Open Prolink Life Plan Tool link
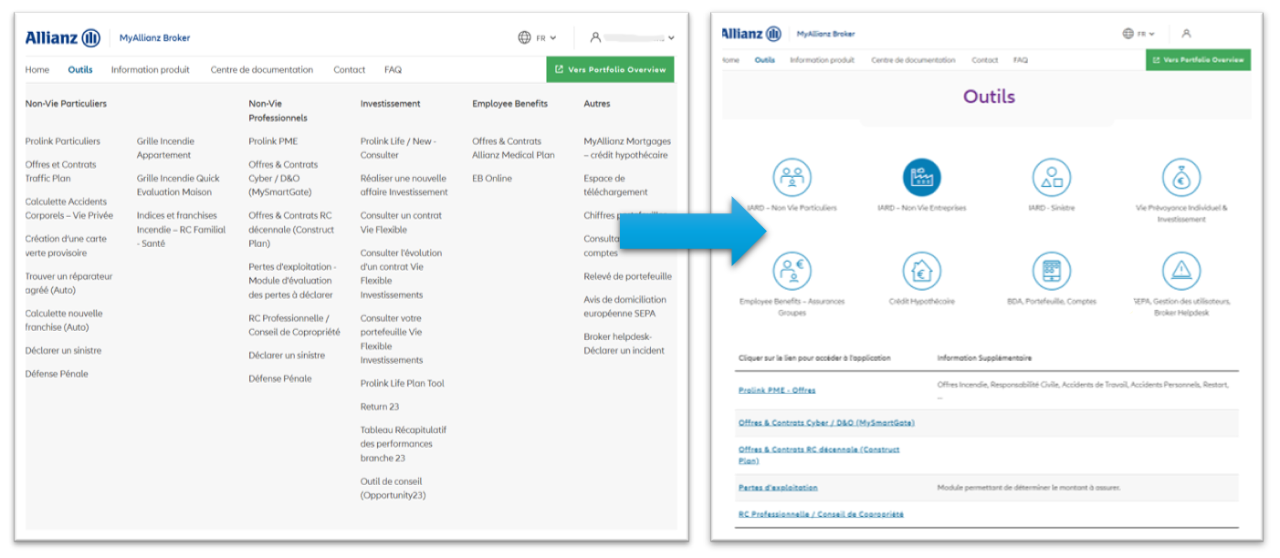Screen dimensions: 1280x558 pyautogui.click(x=402, y=383)
